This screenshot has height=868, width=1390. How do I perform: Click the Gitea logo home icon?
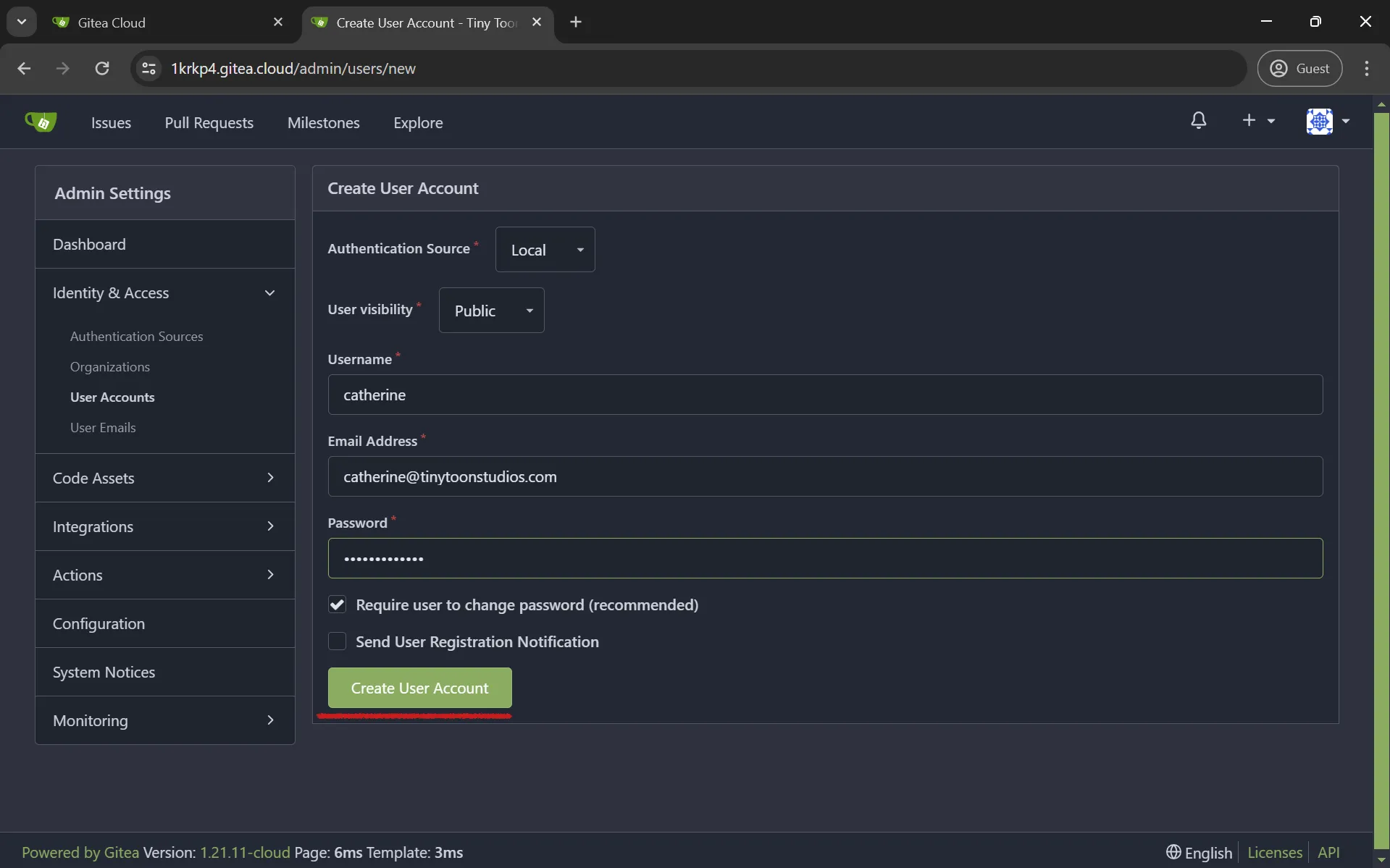41,122
